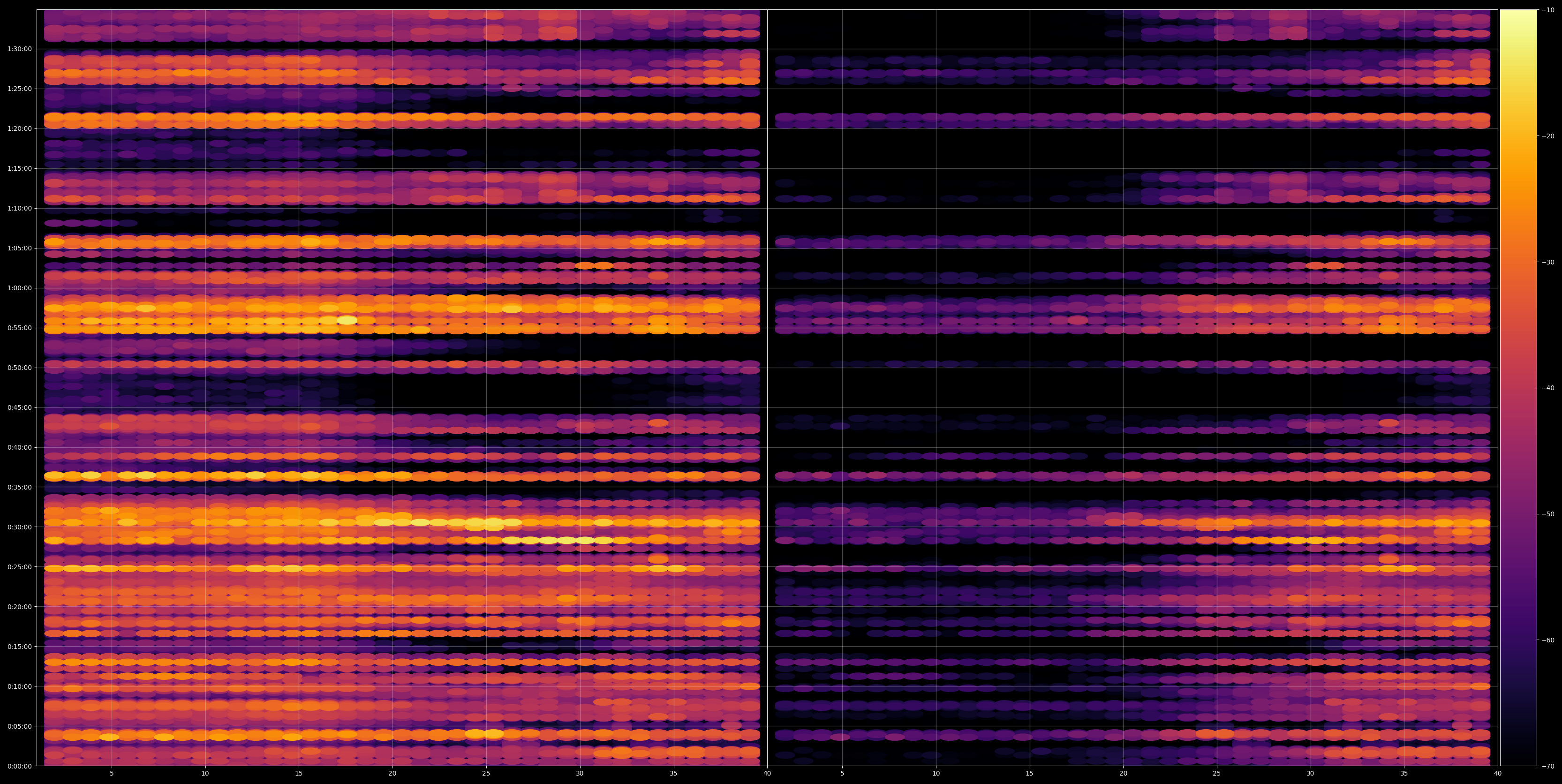The image size is (1562, 784).
Task: Click the colorbar tick label −70
Action: click(1548, 766)
